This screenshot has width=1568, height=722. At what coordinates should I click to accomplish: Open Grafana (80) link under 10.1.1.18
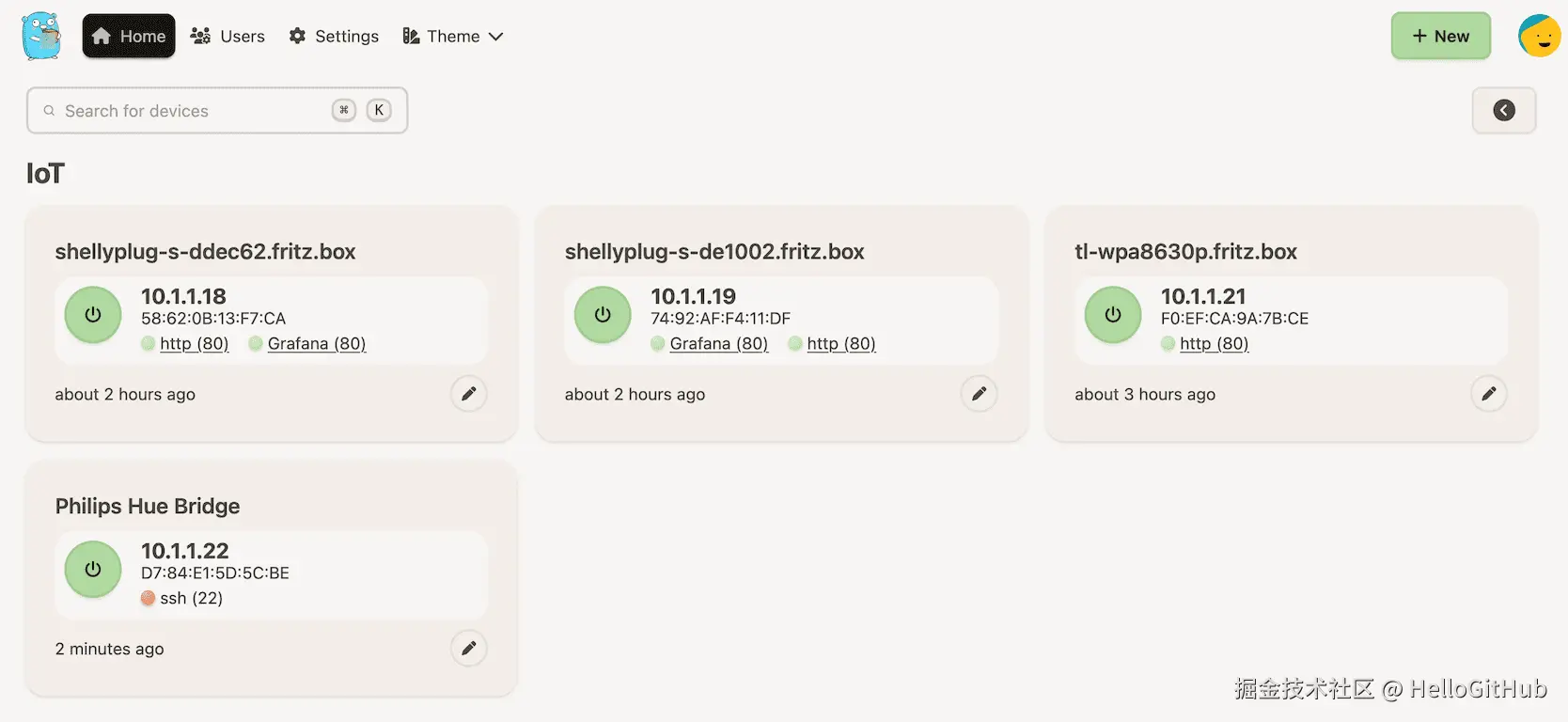pyautogui.click(x=316, y=344)
